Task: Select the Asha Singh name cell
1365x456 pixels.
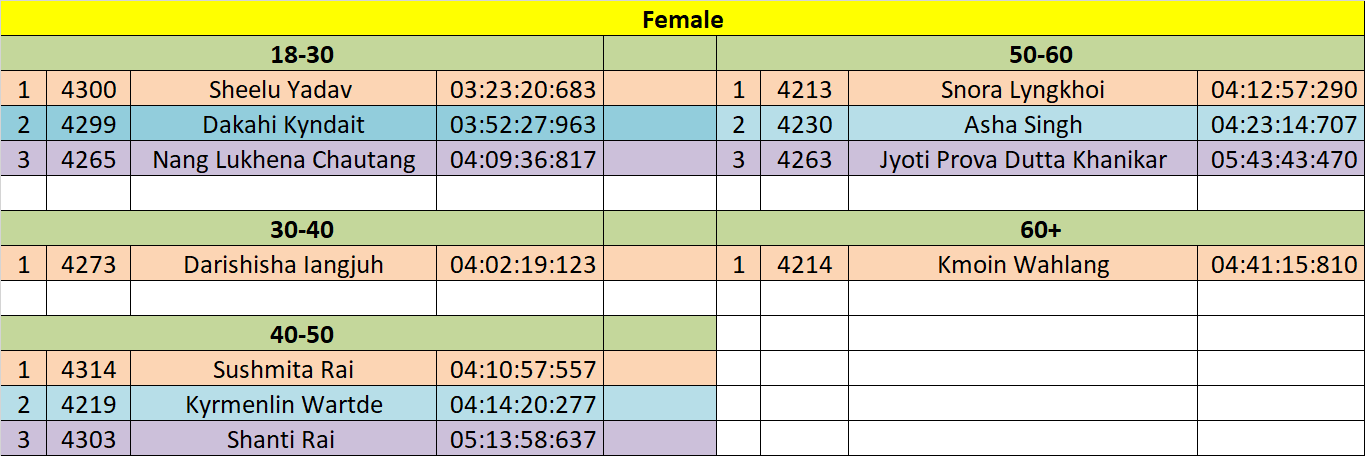Action: click(1022, 125)
